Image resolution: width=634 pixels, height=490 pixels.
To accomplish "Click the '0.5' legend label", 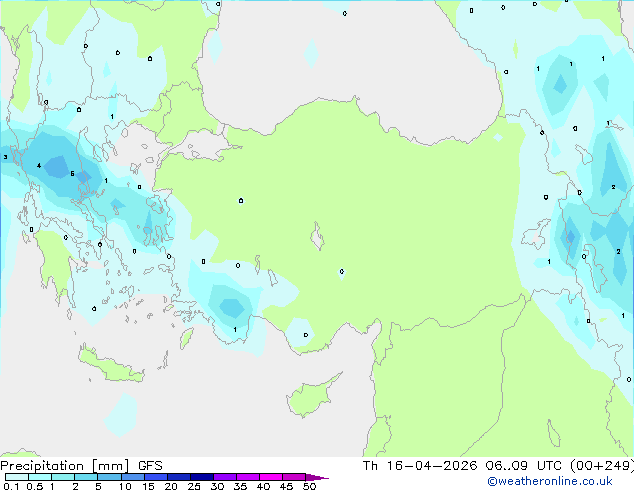I will click(34, 486).
